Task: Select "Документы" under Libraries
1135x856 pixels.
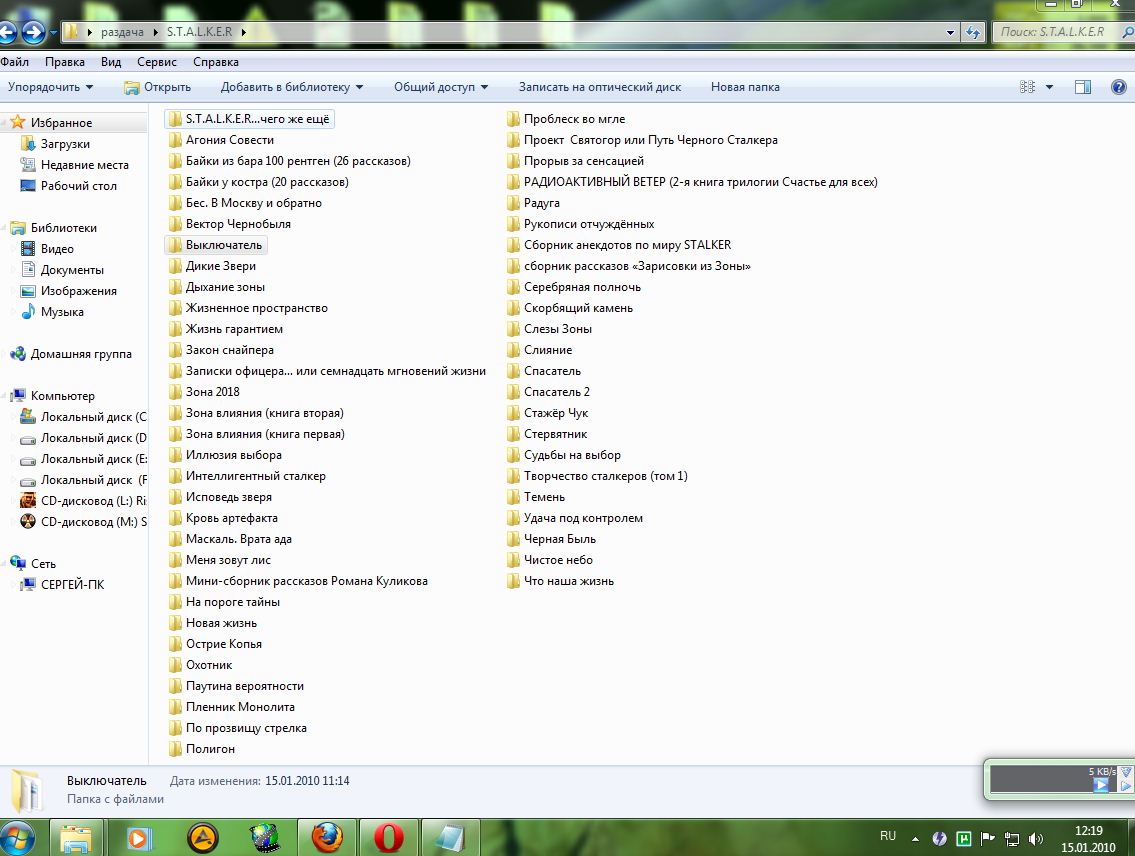Action: click(72, 270)
